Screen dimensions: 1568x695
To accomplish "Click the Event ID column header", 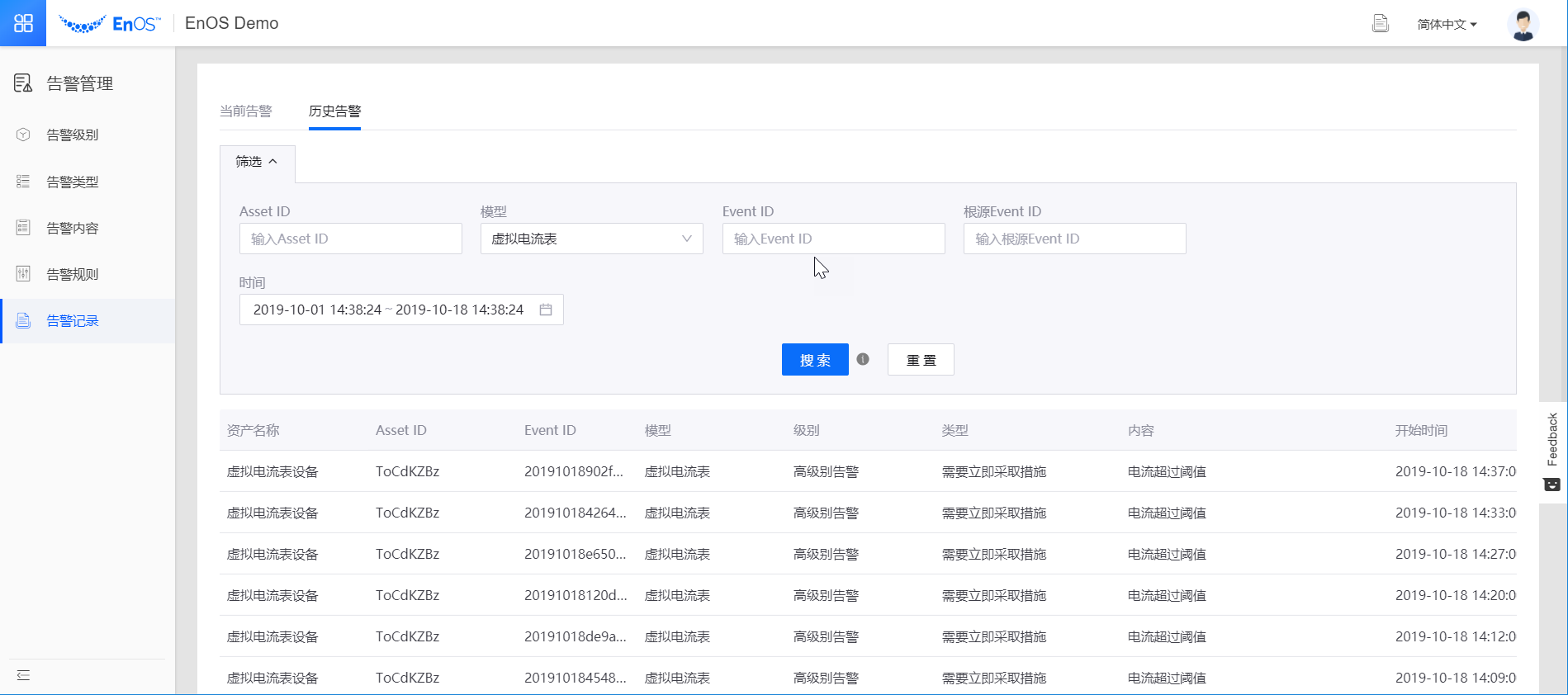I will 550,430.
